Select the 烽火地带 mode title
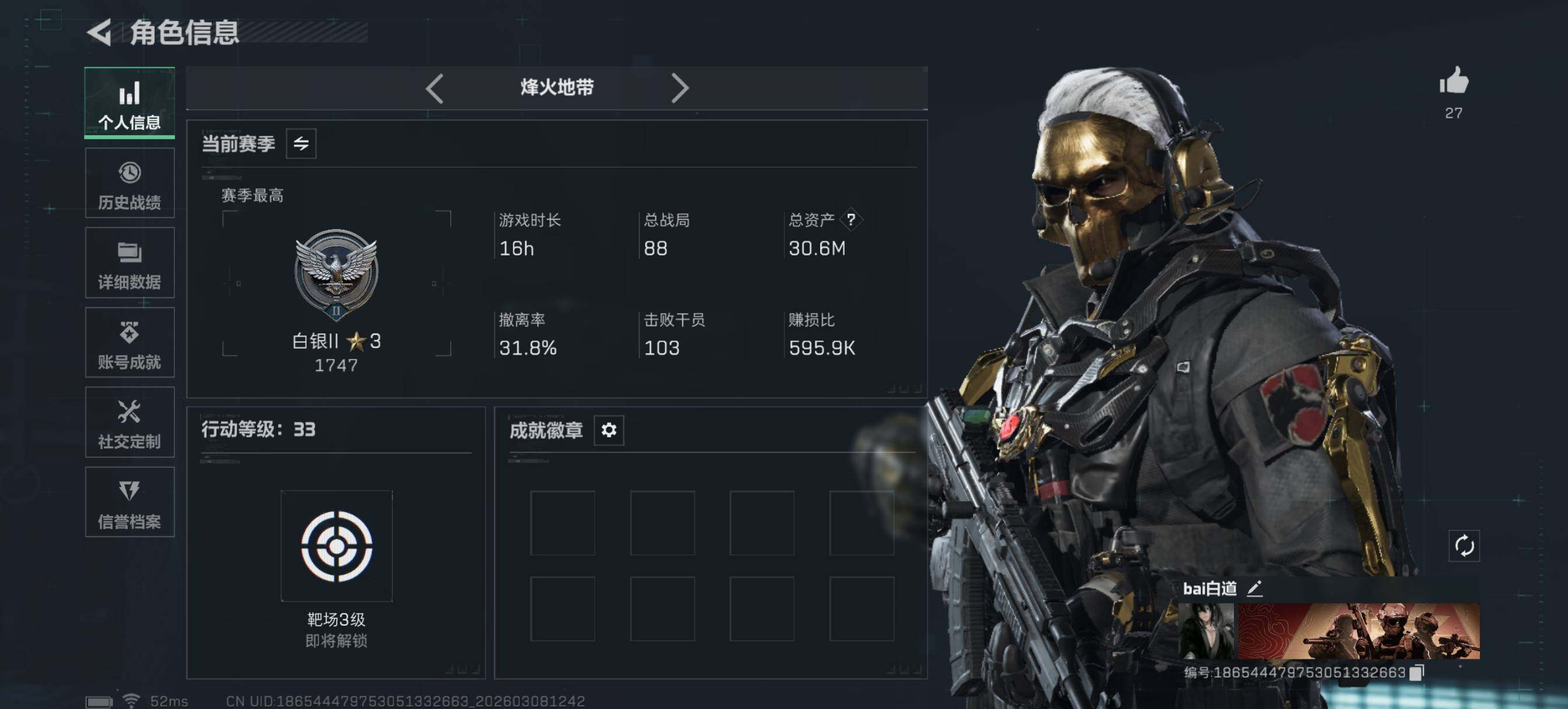 click(557, 87)
